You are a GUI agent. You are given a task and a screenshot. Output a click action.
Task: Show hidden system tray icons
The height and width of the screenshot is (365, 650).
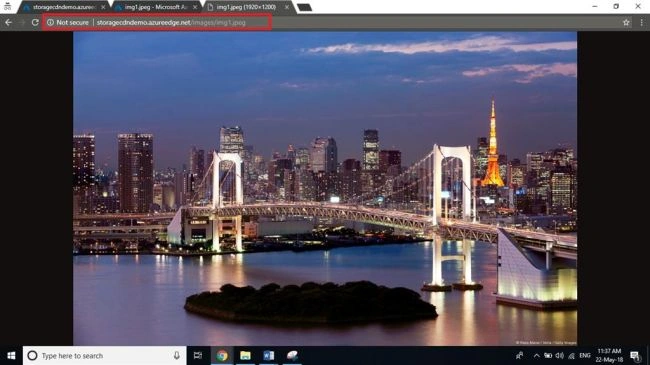click(536, 355)
